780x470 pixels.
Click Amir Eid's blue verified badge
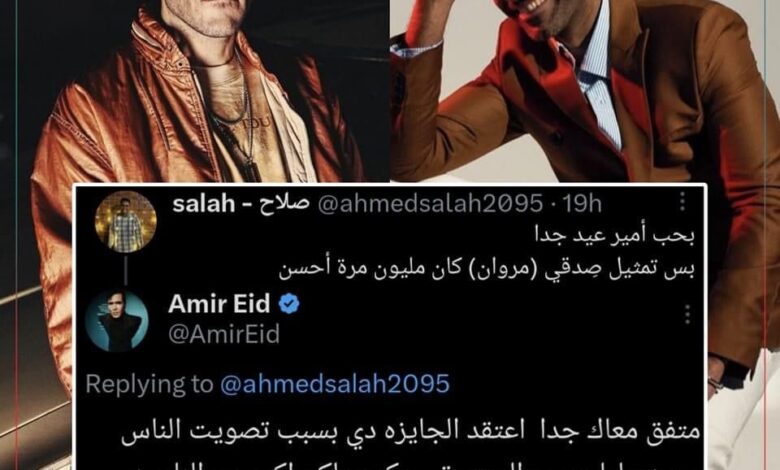coord(289,303)
